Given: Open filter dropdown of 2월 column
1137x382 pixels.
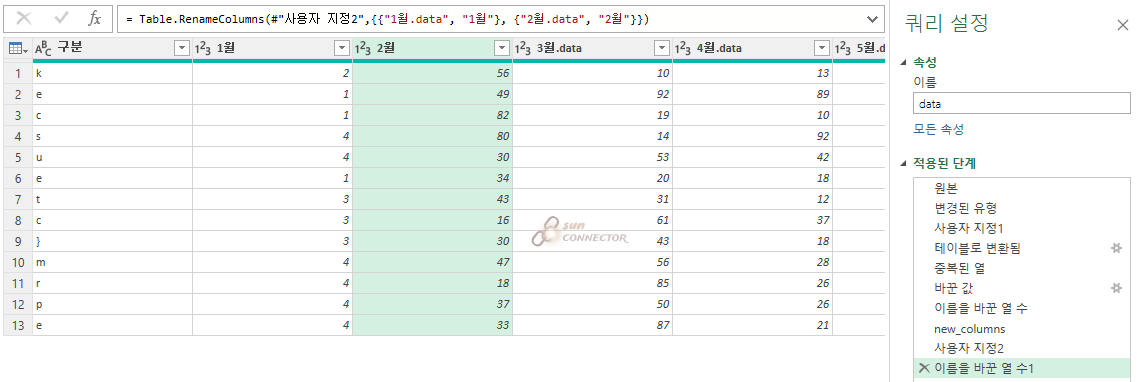Looking at the screenshot, I should pos(502,49).
